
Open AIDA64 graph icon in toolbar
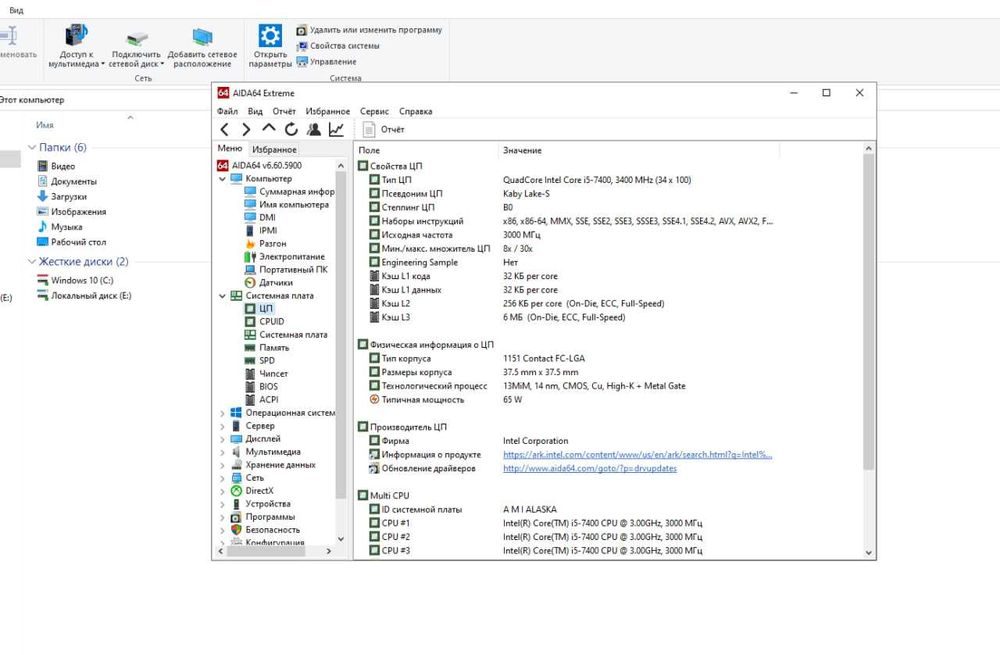coord(336,129)
